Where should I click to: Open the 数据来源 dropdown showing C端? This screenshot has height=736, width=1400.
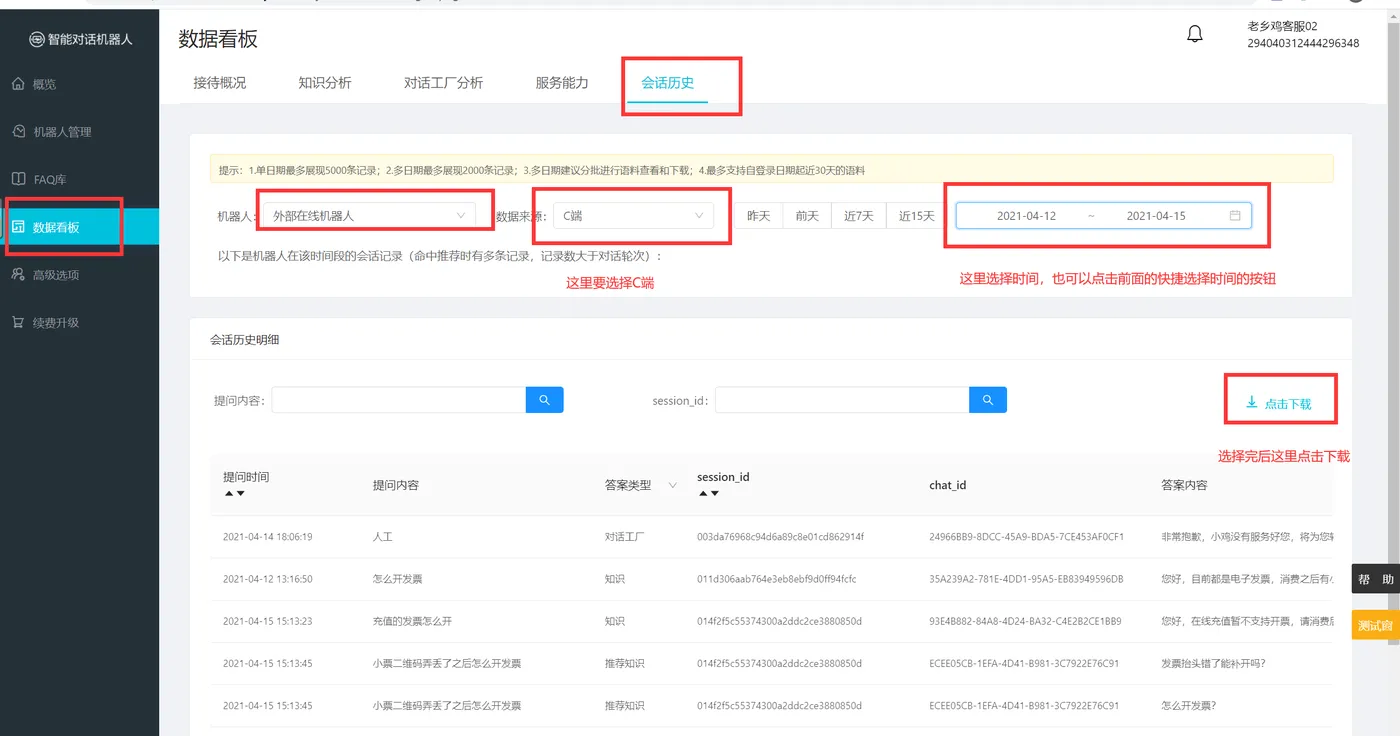(635, 215)
